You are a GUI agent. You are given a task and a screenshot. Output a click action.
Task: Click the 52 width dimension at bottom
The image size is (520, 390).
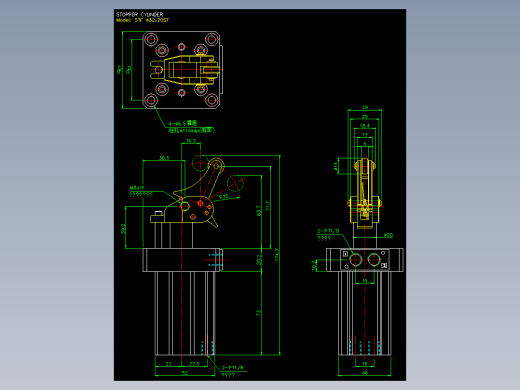click(x=185, y=373)
